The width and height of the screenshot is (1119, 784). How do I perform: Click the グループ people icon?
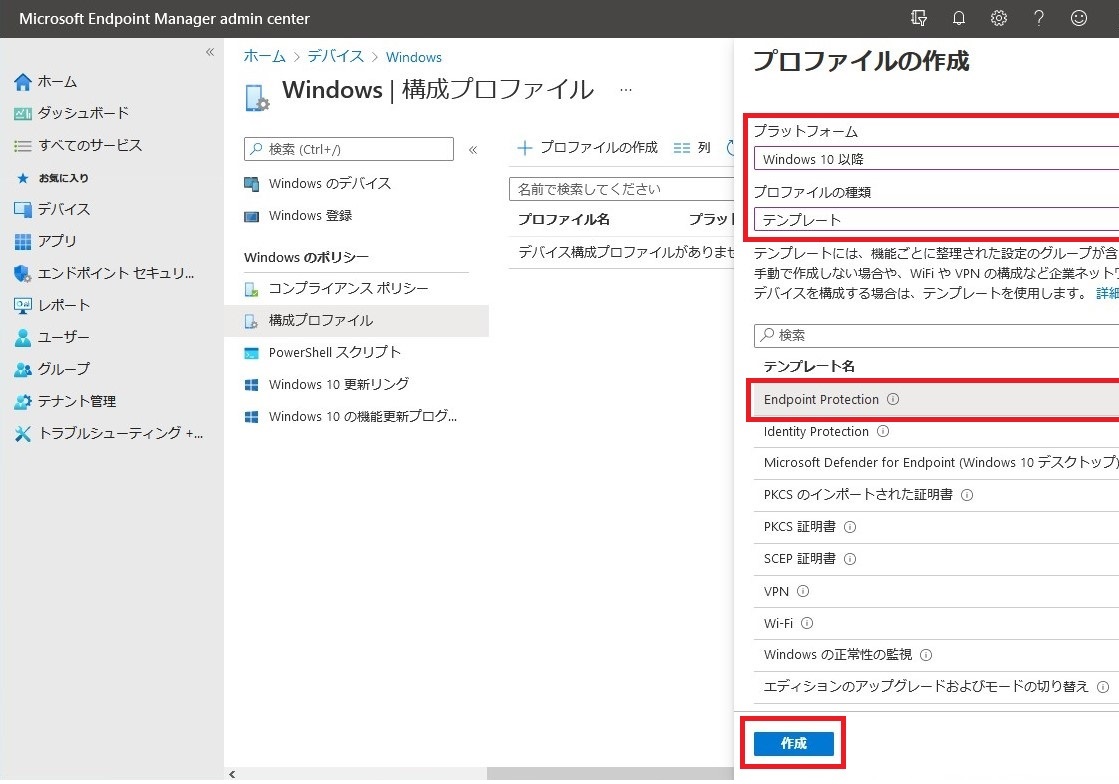[x=23, y=370]
